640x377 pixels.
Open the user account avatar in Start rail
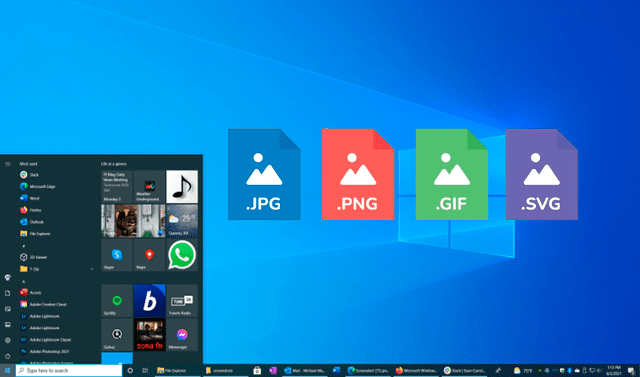pyautogui.click(x=8, y=277)
